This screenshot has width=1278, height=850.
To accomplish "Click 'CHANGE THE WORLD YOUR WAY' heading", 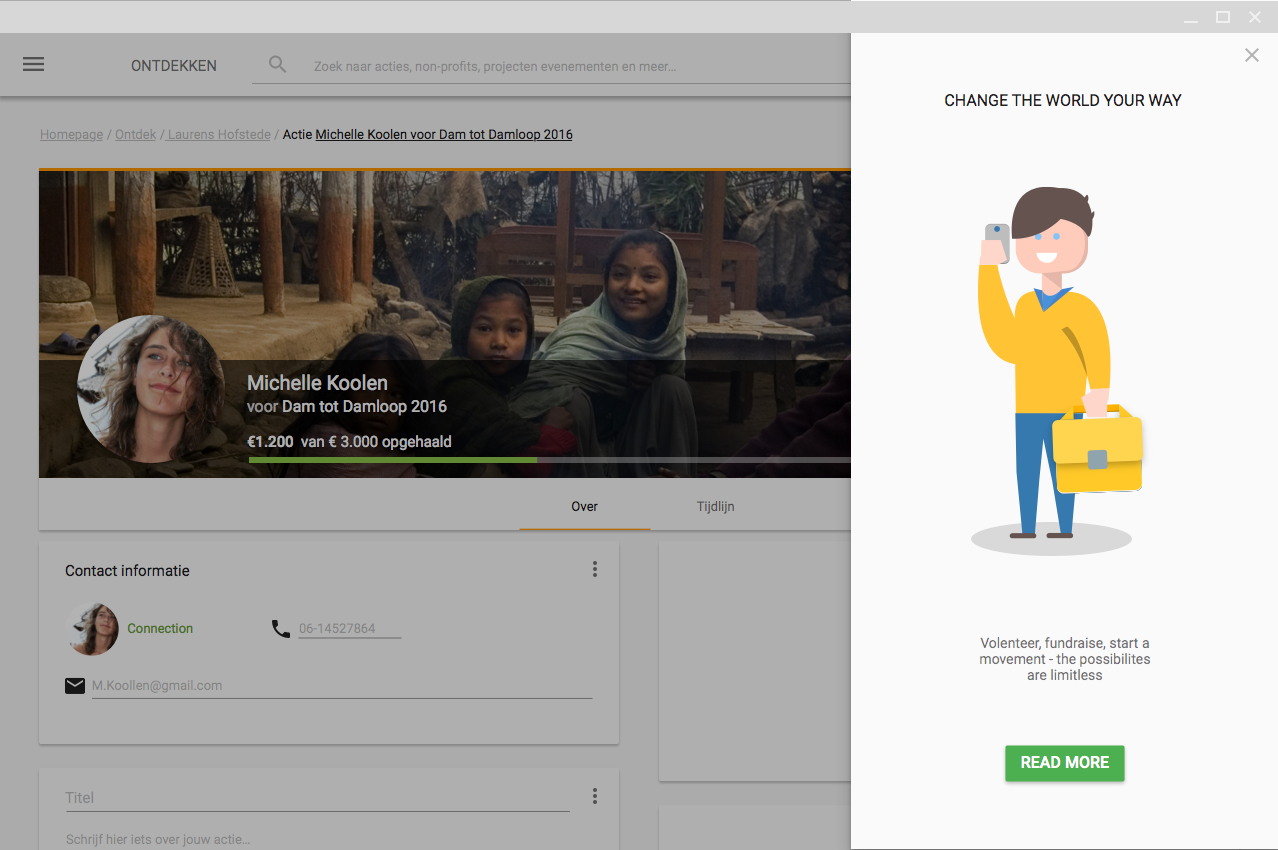I will click(1063, 100).
